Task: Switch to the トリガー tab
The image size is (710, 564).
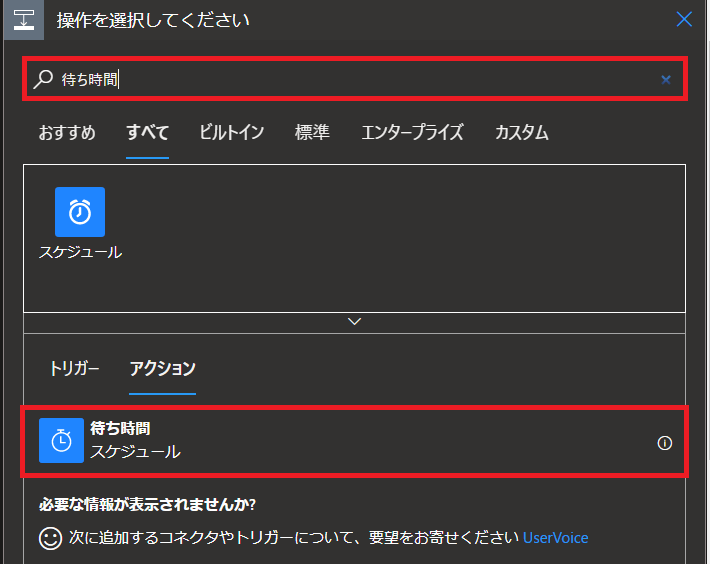Action: coord(74,368)
